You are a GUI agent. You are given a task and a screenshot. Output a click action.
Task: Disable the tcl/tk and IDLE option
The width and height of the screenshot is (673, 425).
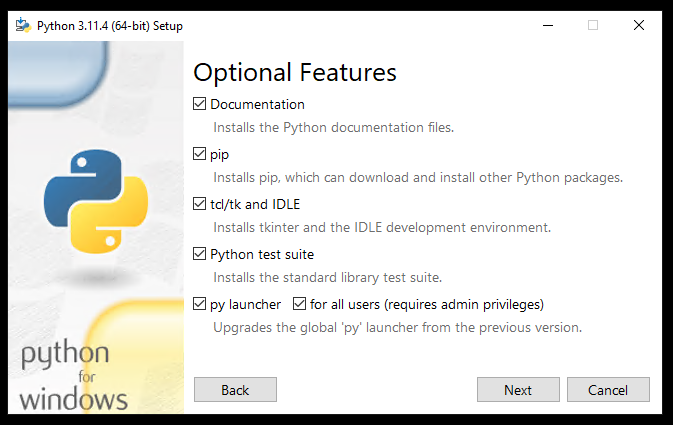click(x=200, y=204)
